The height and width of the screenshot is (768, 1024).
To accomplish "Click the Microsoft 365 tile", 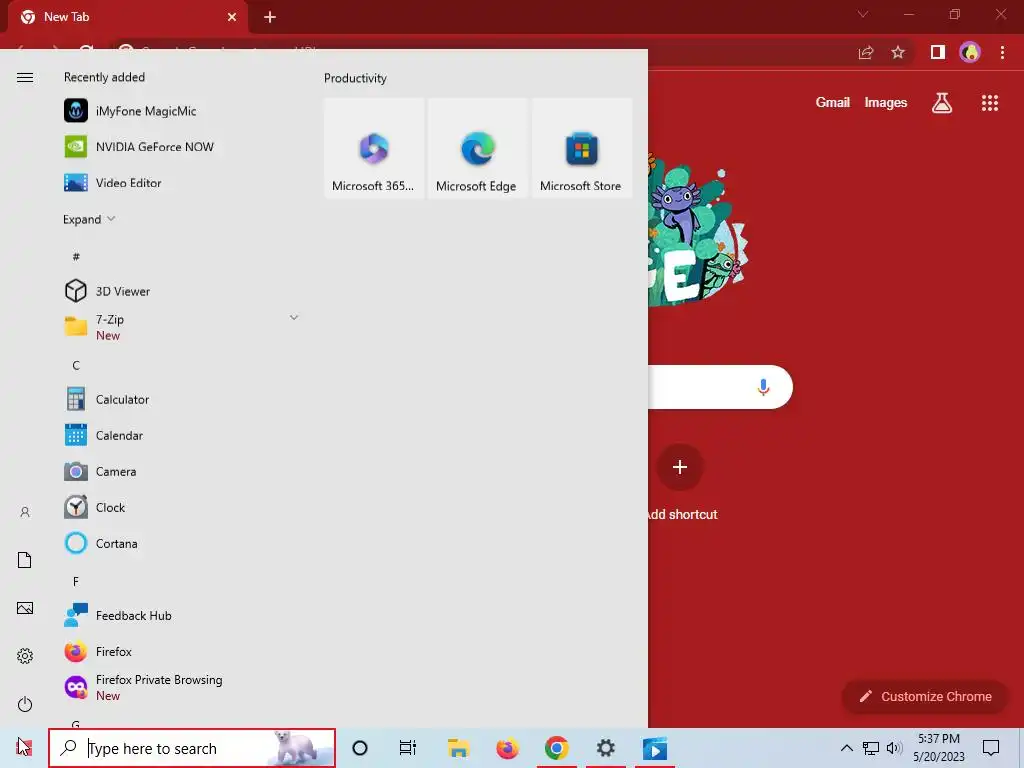I will coord(374,148).
